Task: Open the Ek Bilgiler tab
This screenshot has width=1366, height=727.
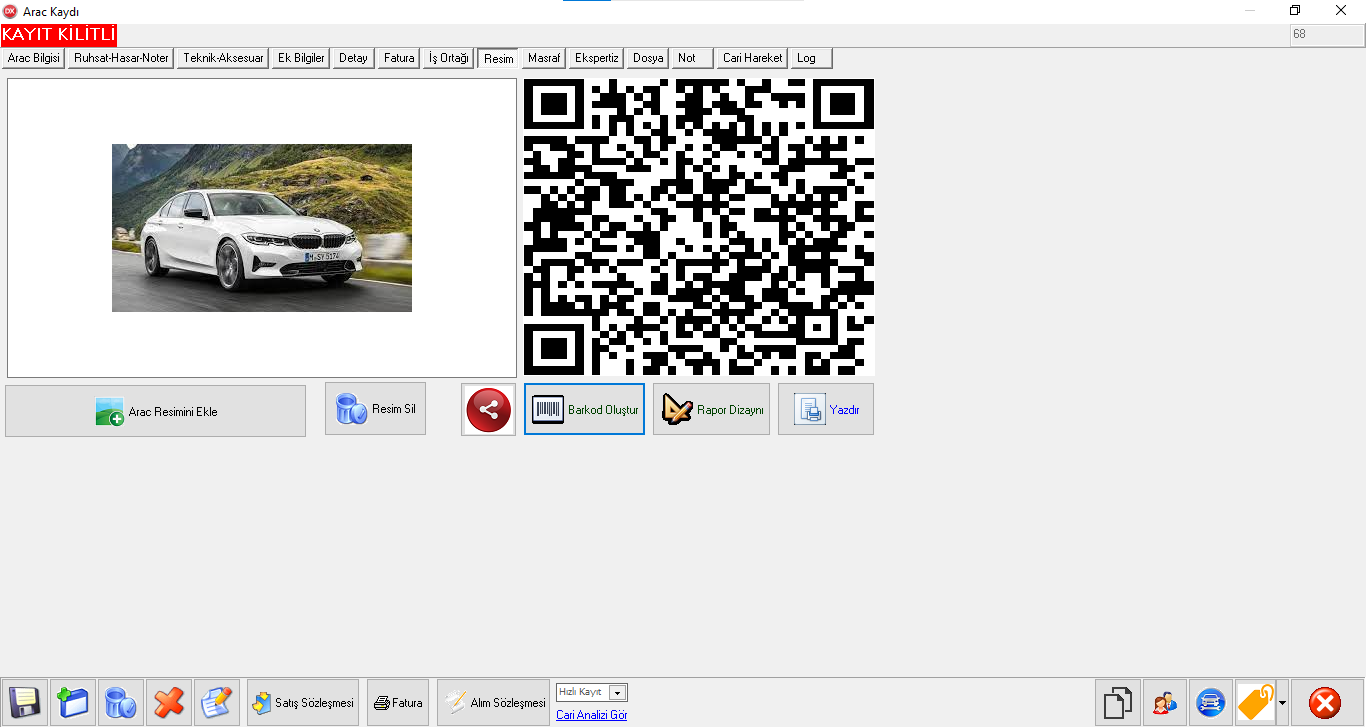Action: pos(301,58)
